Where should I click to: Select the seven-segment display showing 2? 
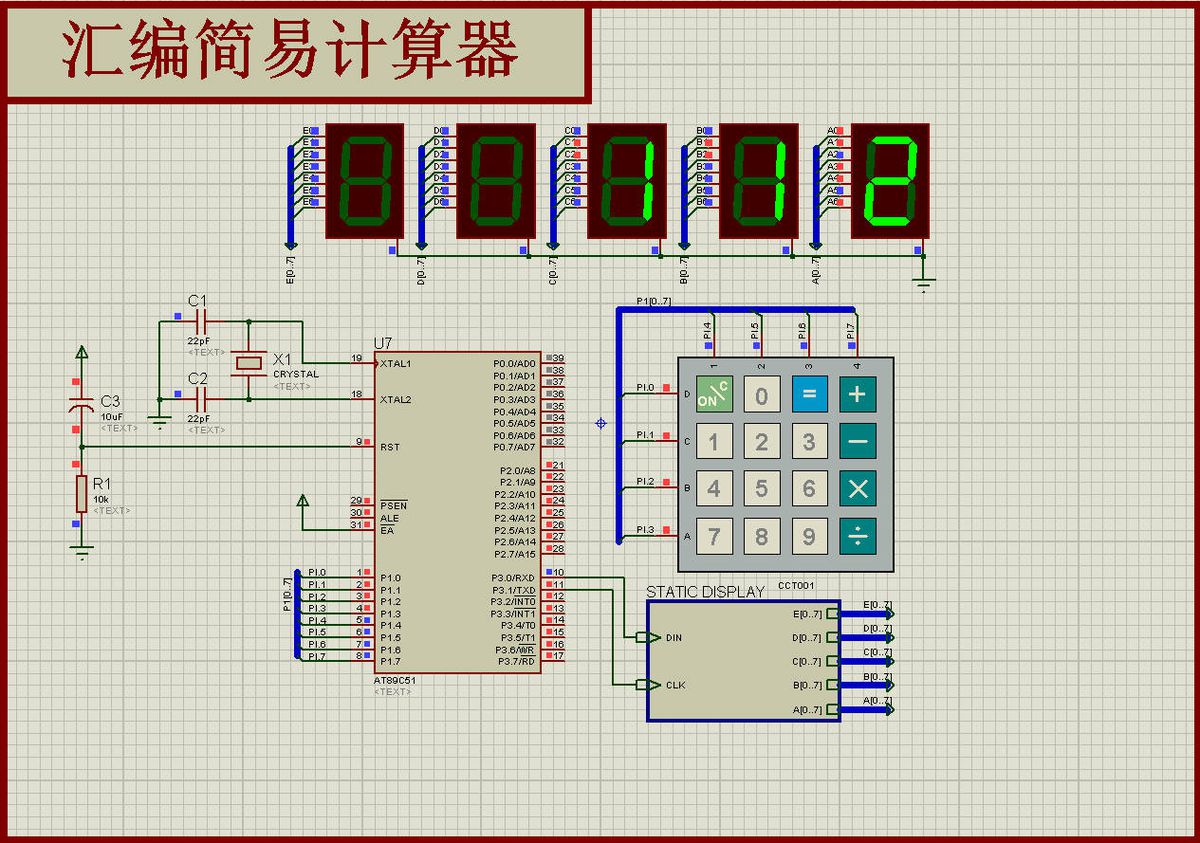coord(890,181)
